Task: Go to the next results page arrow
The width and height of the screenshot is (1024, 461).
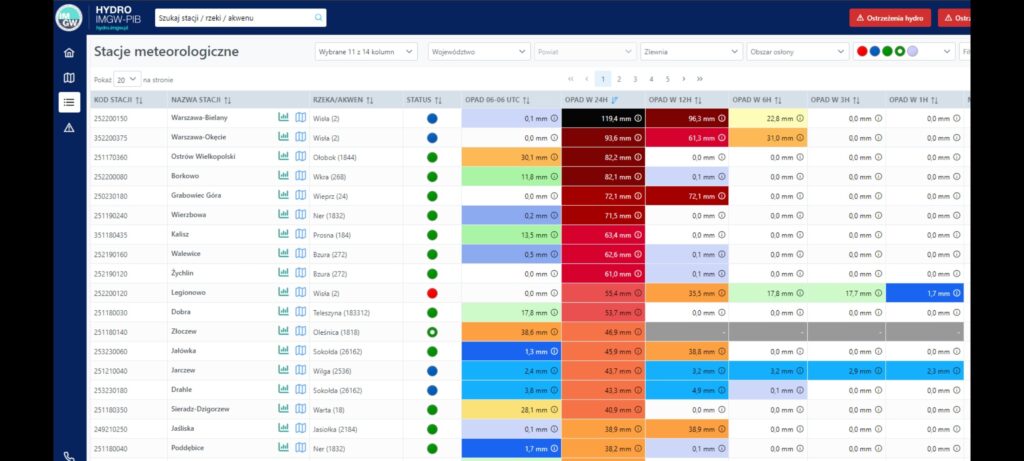Action: (x=684, y=79)
